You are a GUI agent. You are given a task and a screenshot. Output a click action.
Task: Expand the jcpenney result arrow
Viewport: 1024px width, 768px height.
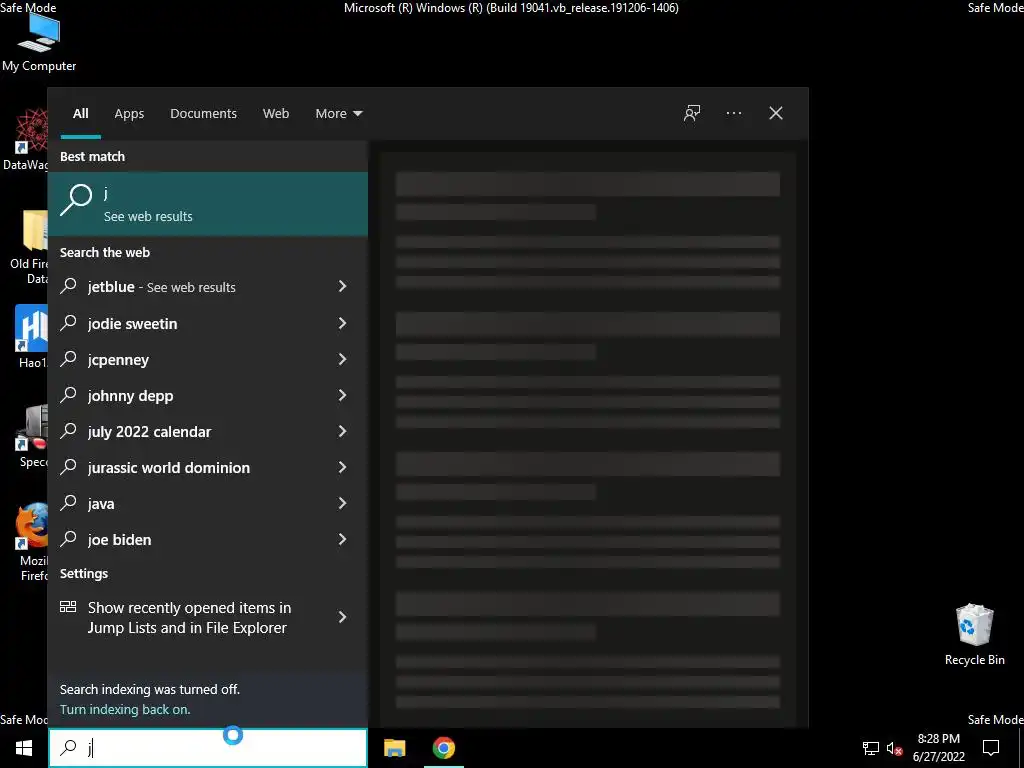coord(342,359)
